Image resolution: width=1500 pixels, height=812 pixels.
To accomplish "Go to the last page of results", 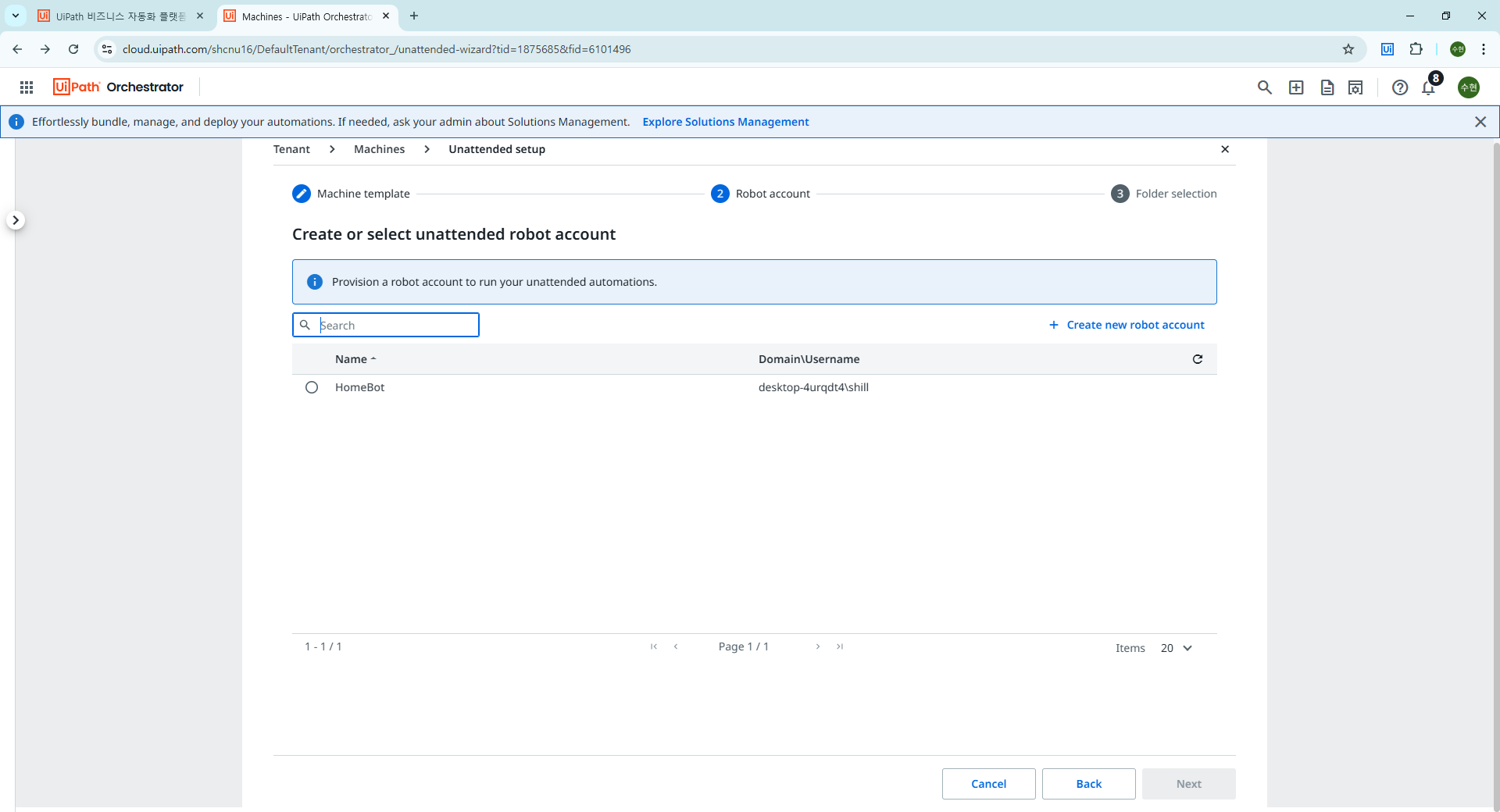I will (840, 646).
